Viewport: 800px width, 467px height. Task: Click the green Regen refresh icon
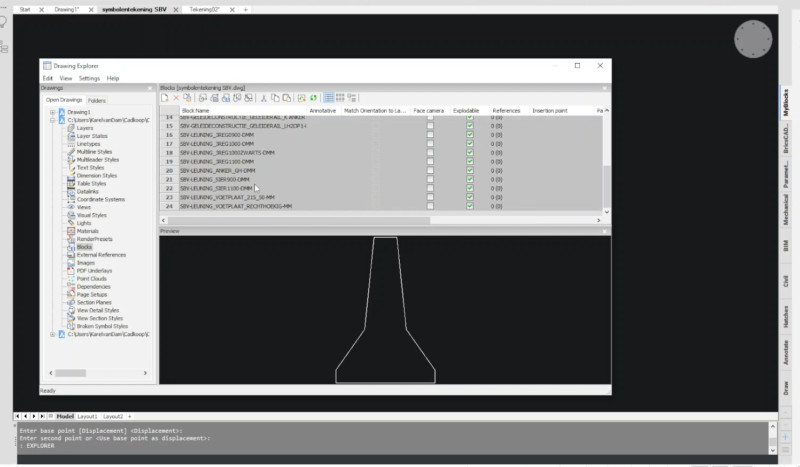point(313,98)
